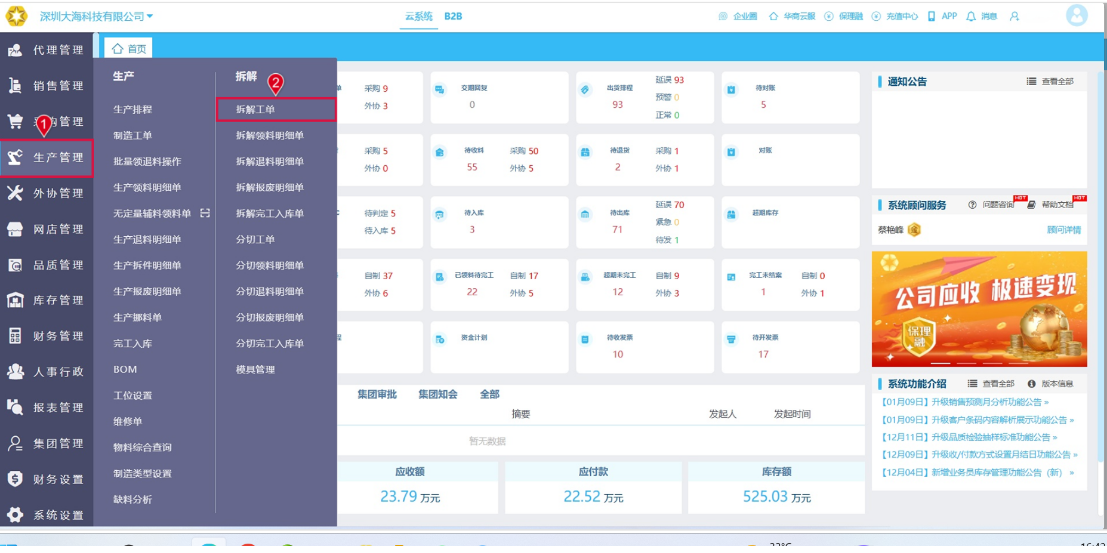Click the 财务管理 calculator icon
The image size is (1107, 553).
click(15, 336)
